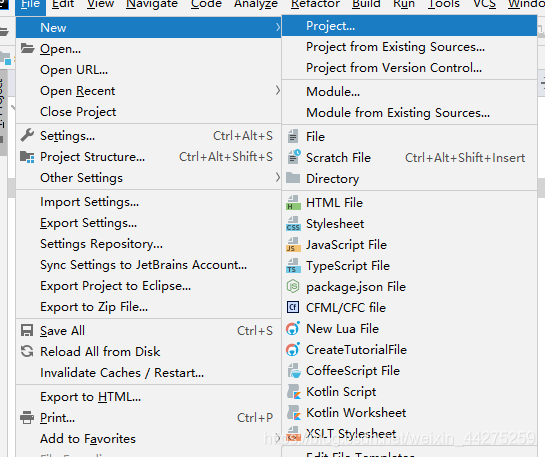This screenshot has width=545, height=457.
Task: Open the Tools menu
Action: [444, 4]
